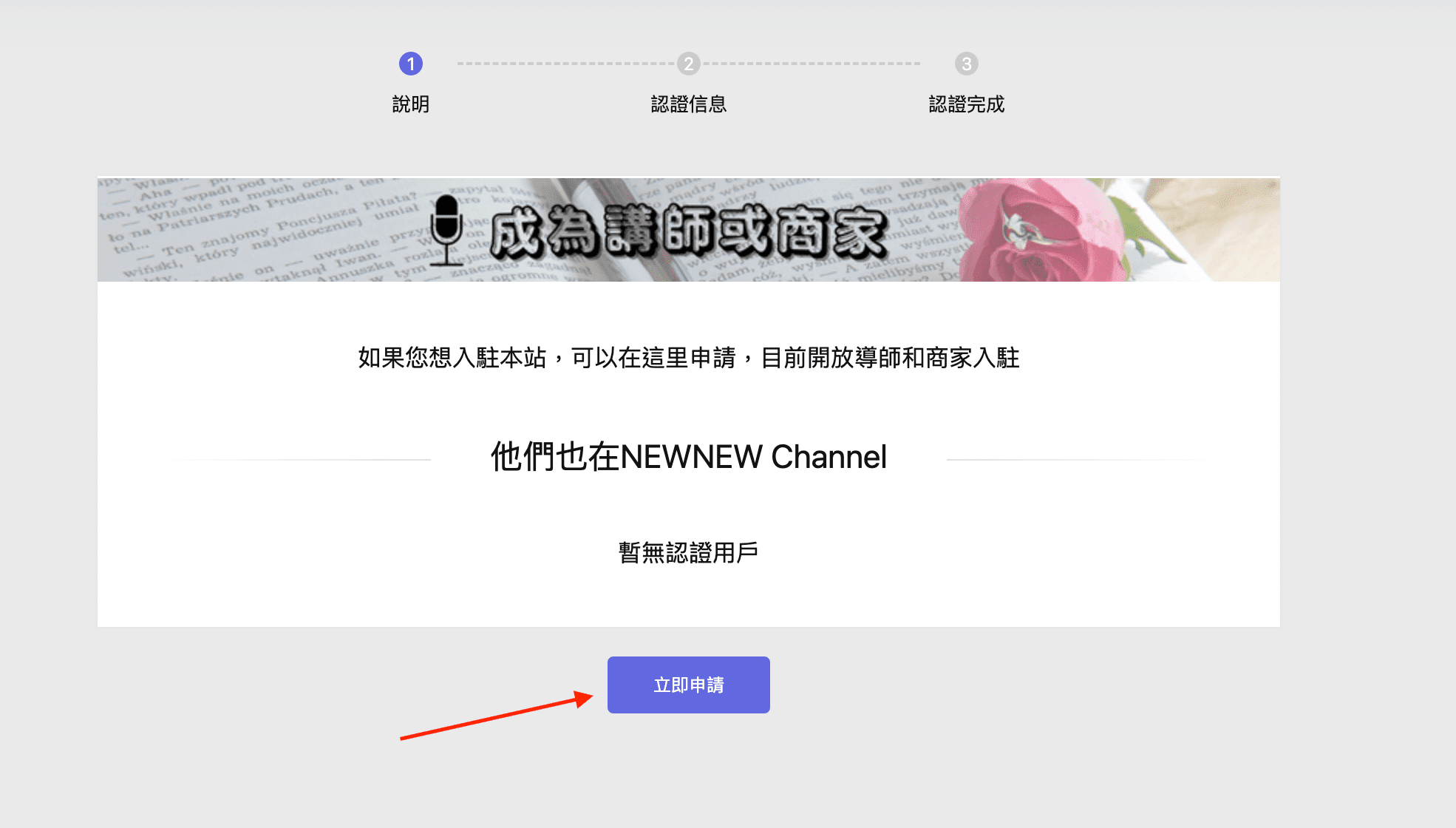This screenshot has height=828, width=1456.
Task: Click the red arrow annotation
Action: tap(495, 717)
